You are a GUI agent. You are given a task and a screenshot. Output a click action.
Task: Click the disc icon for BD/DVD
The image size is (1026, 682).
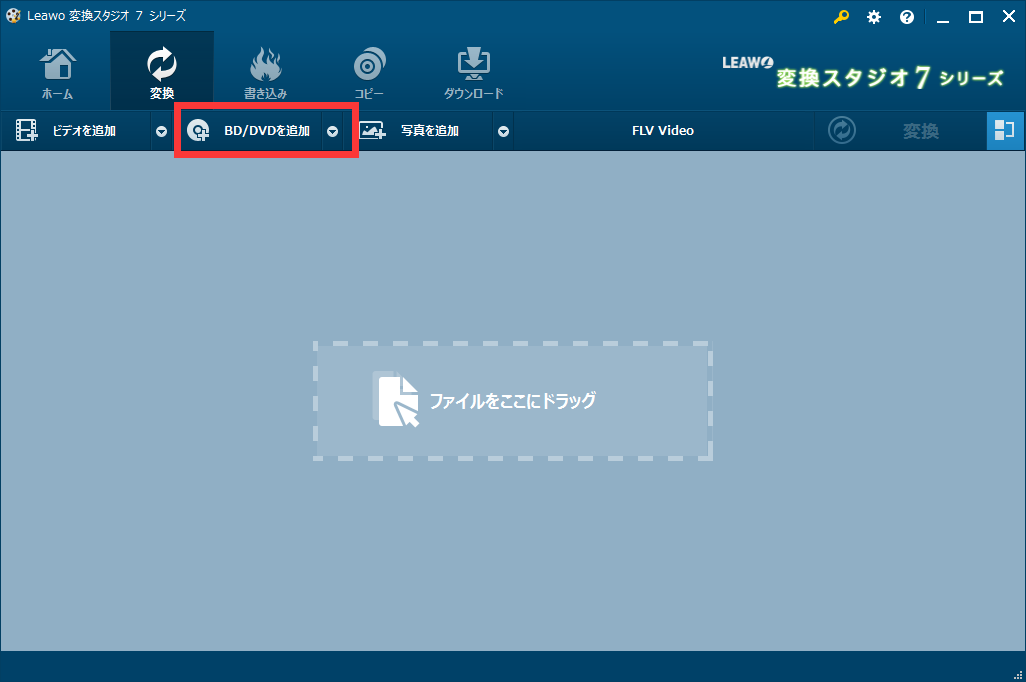coord(199,131)
